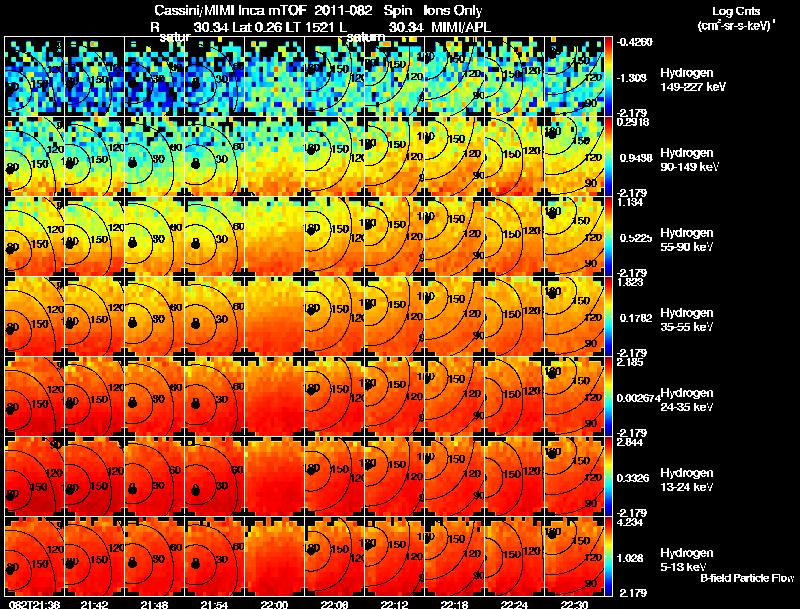800x609 pixels.
Task: Click the 'Log Cnts' units label
Action: pos(736,11)
